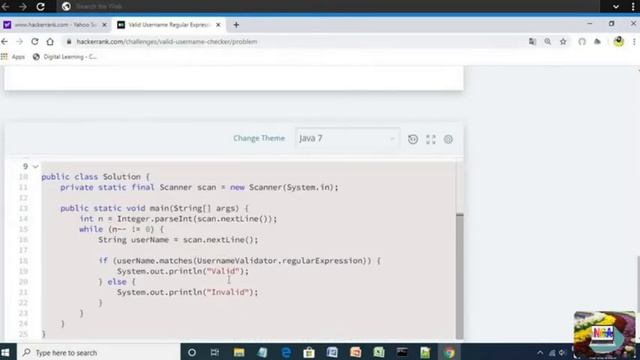The height and width of the screenshot is (360, 640).
Task: Click the "int n = Integer.parseInt" line
Action: (x=178, y=219)
